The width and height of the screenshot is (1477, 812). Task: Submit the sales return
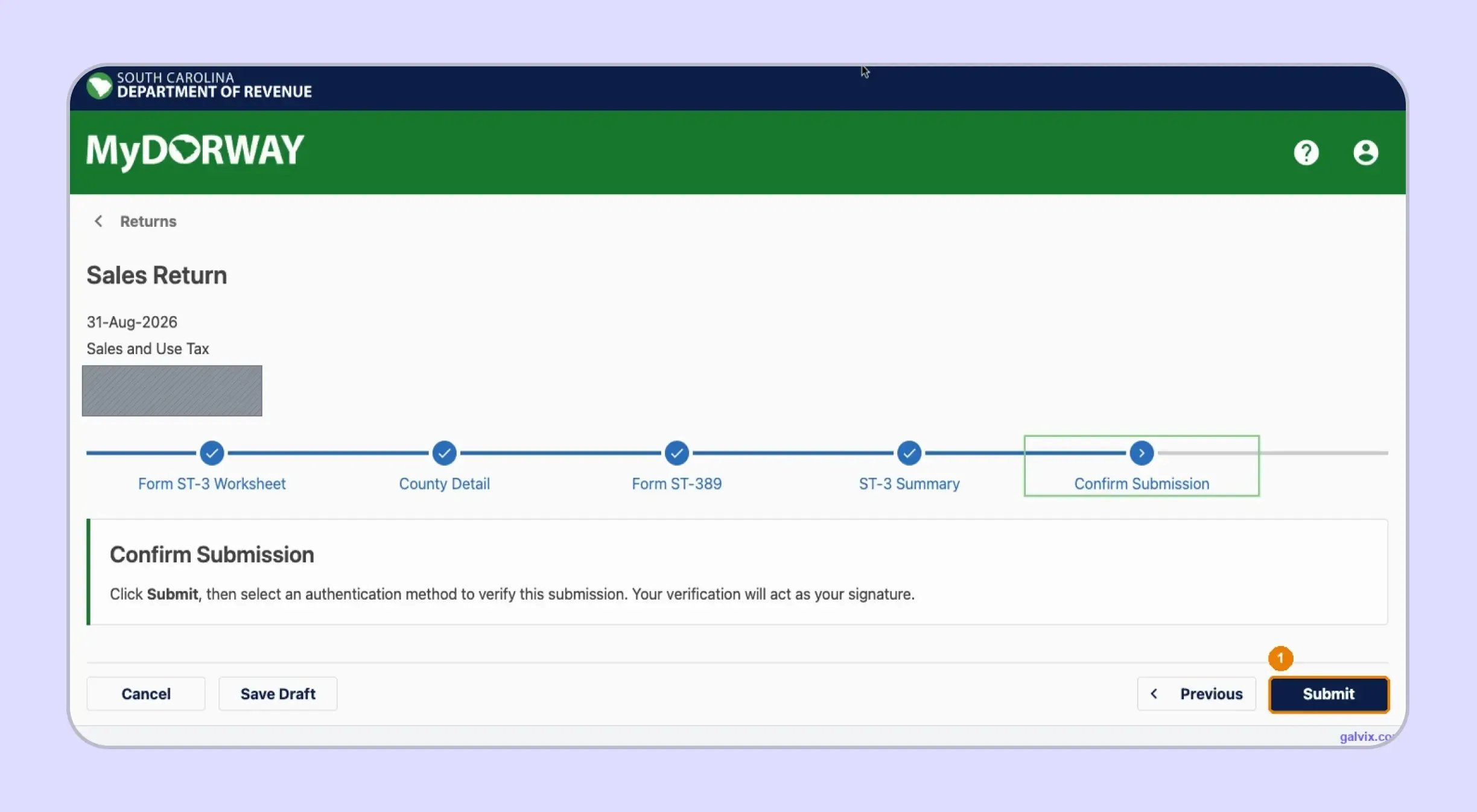(x=1329, y=694)
